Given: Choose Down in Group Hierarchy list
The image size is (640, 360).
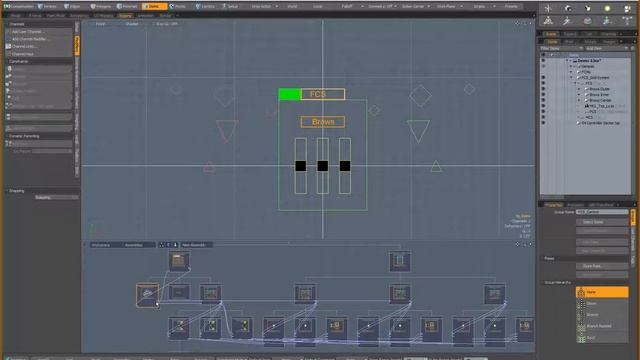Looking at the screenshot, I should click(x=602, y=303).
